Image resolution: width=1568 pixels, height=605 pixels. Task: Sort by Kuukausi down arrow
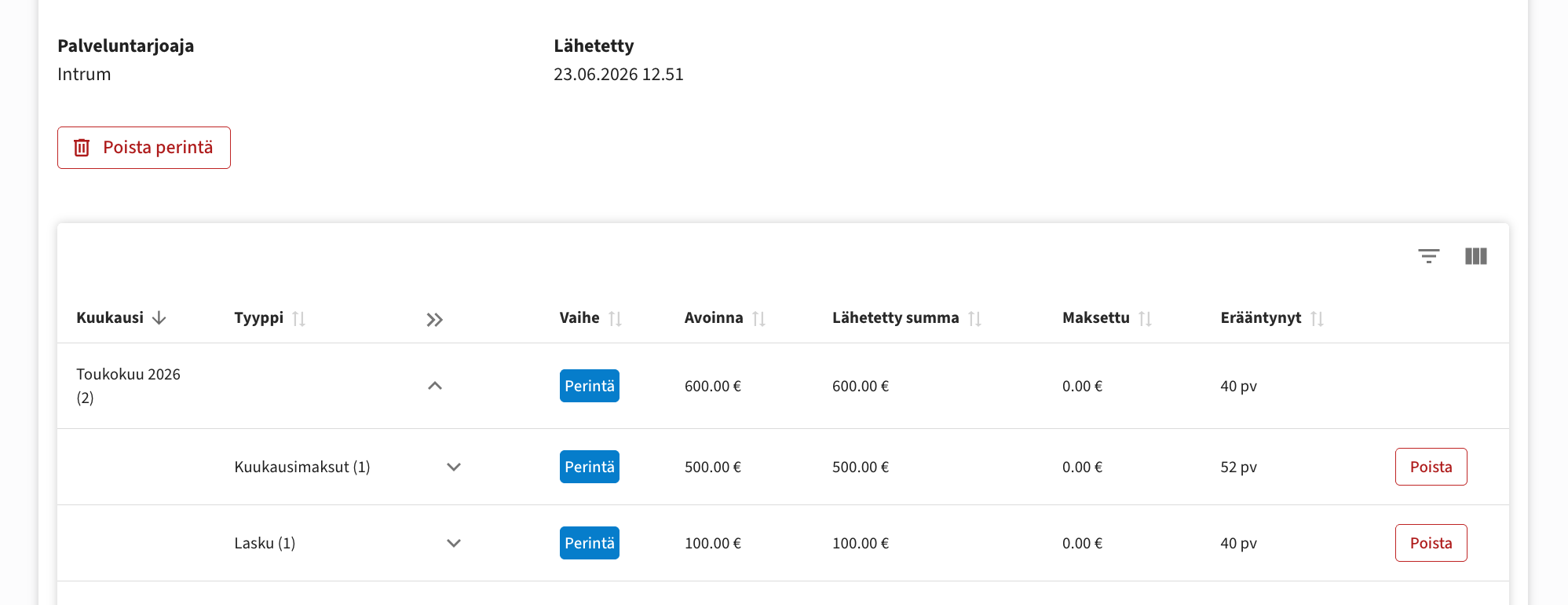[x=159, y=317]
